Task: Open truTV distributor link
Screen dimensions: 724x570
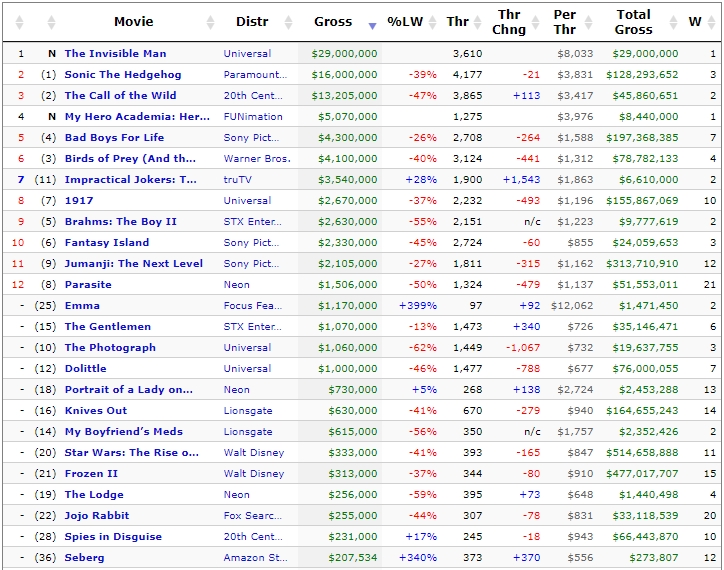Action: tap(238, 180)
